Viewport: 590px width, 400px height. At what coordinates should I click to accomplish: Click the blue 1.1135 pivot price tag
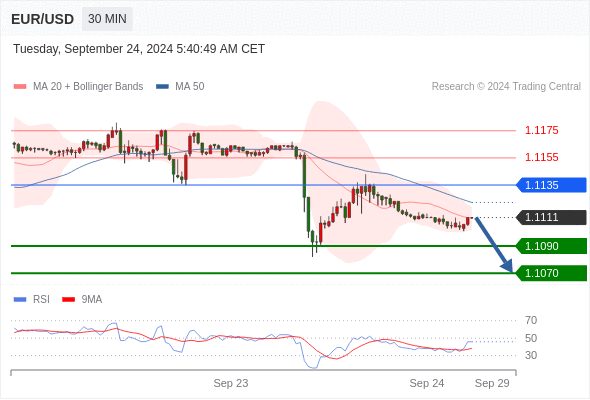[x=551, y=185]
